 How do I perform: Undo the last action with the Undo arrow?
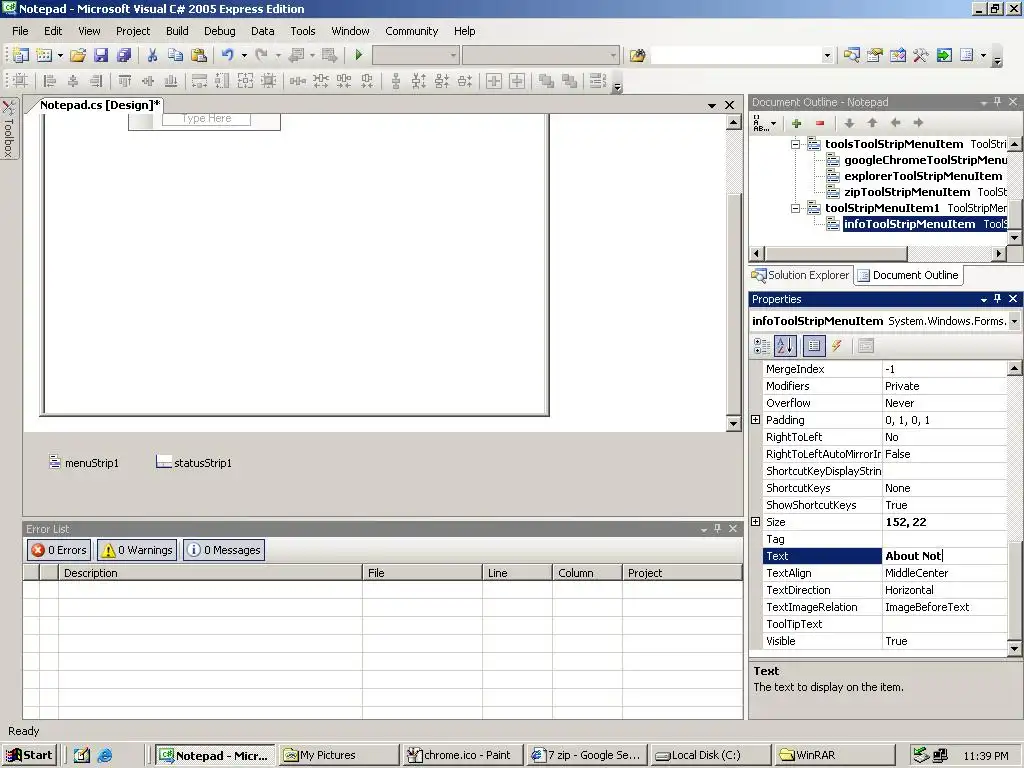click(227, 56)
